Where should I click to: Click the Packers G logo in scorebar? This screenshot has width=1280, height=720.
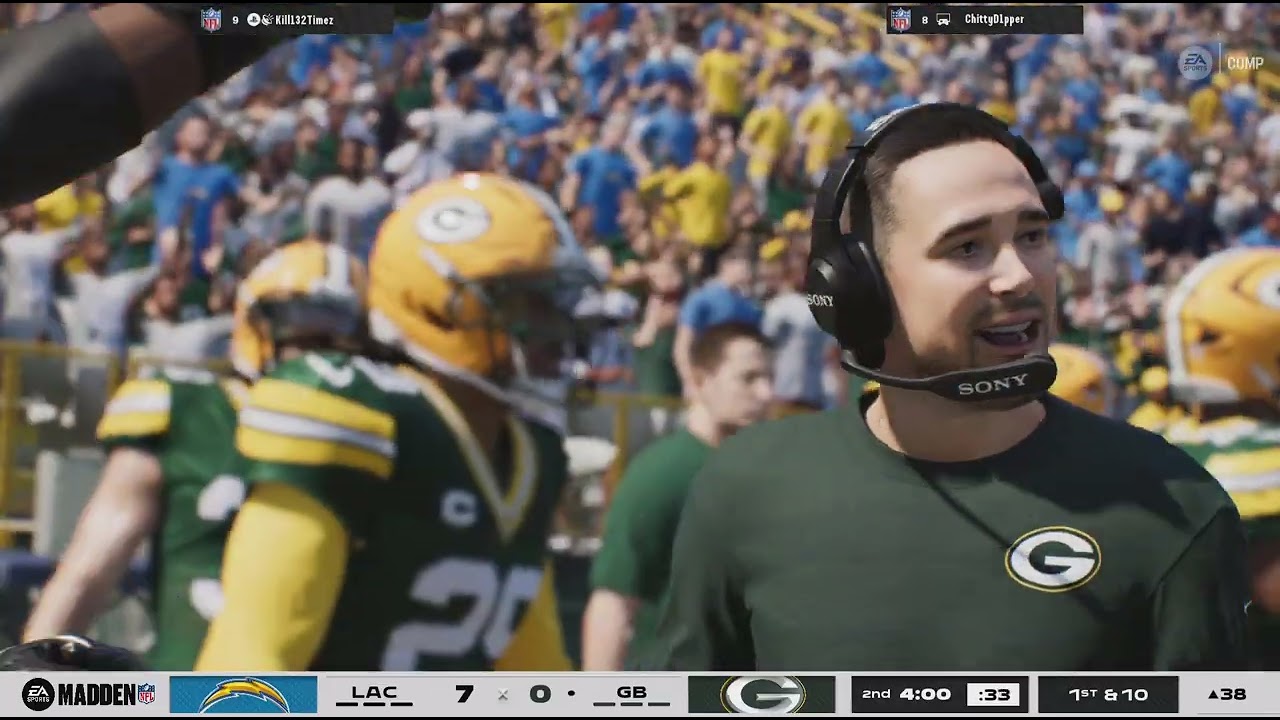point(762,695)
